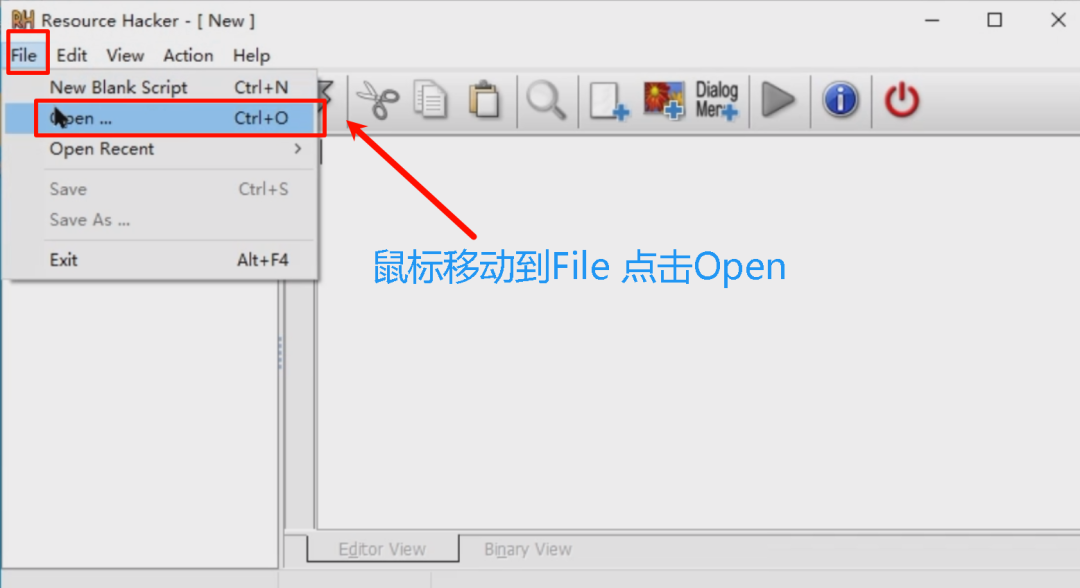
Task: Select the Cut scissors icon
Action: pos(377,101)
